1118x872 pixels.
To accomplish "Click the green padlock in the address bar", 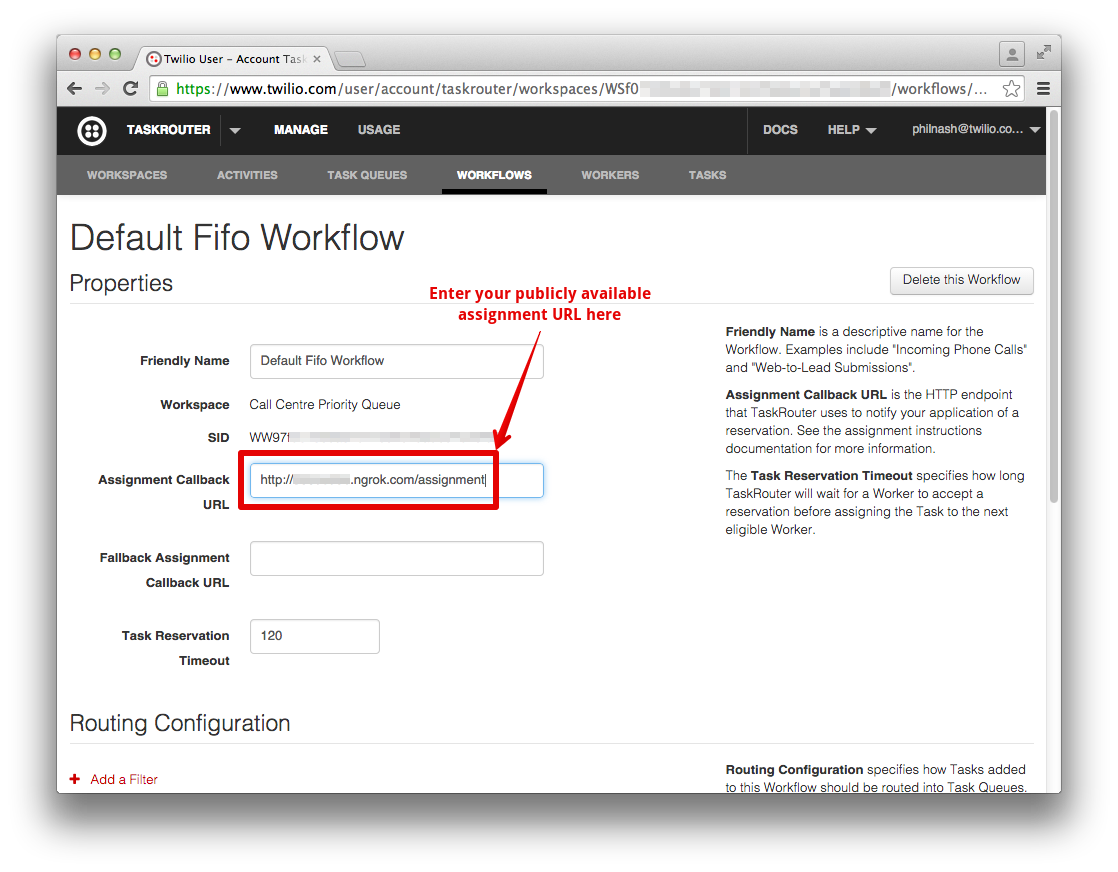I will [163, 88].
